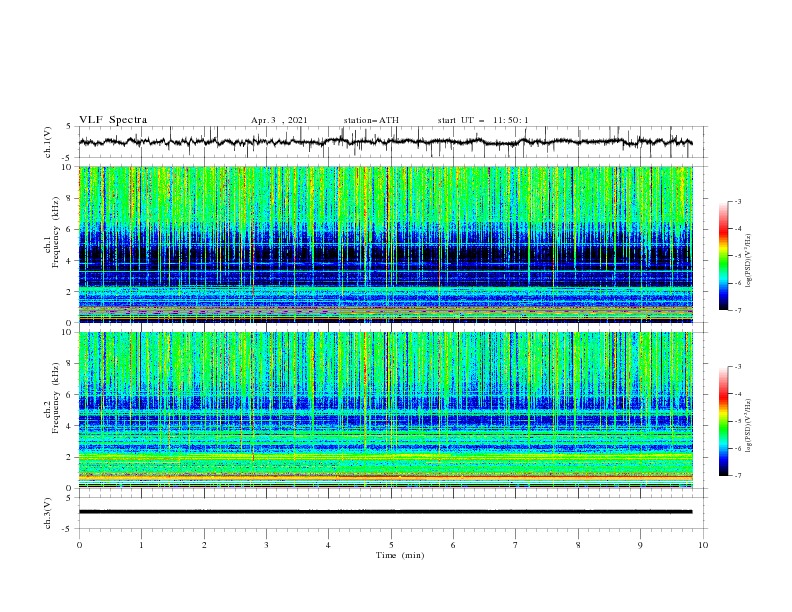Click time axis tick label '8'
Viewport: 792px width, 612px height.
578,545
